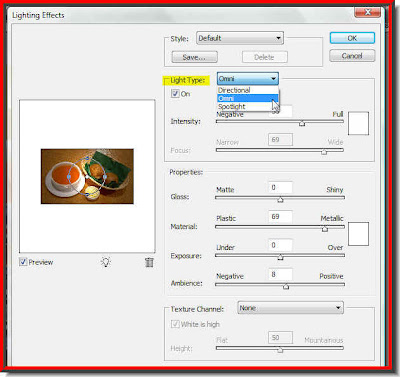This screenshot has height=377, width=400.
Task: Click the Height value field
Action: 280,338
